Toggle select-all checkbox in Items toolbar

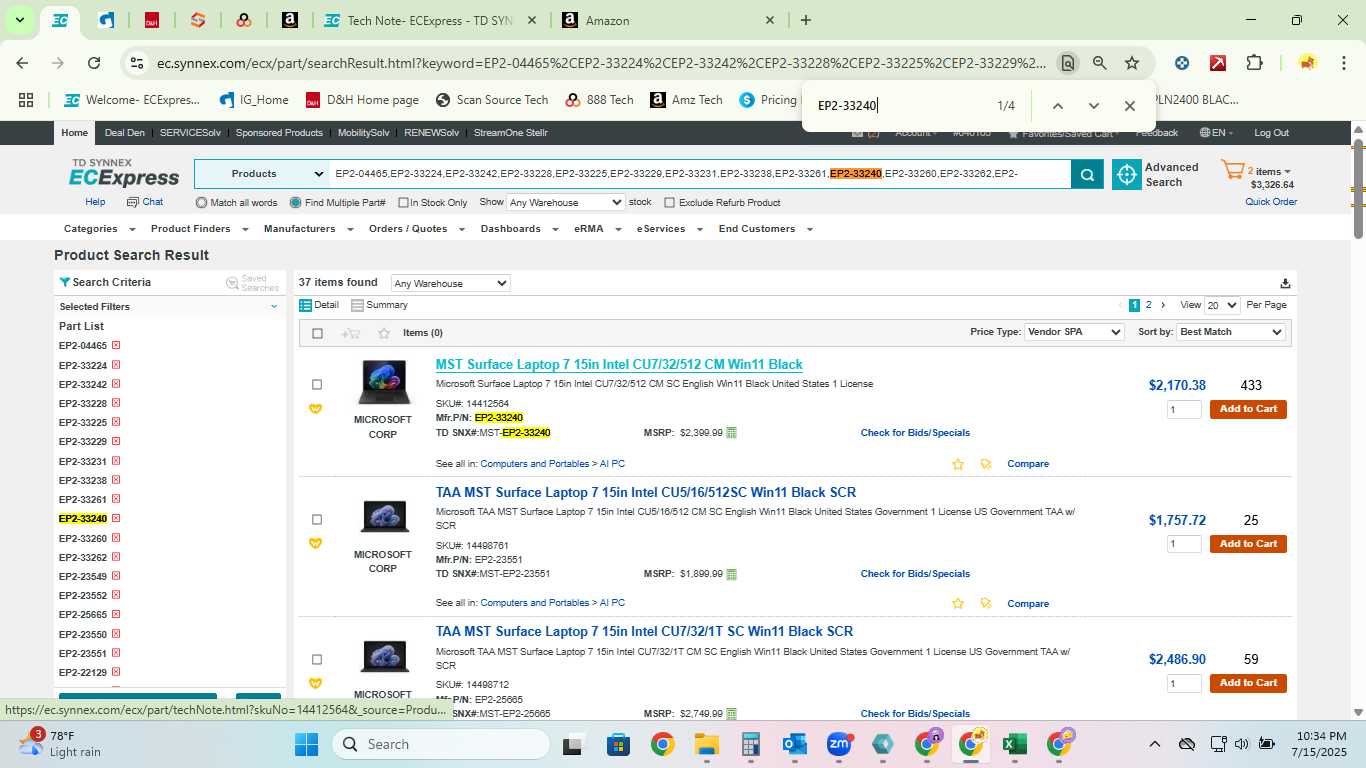pyautogui.click(x=318, y=333)
